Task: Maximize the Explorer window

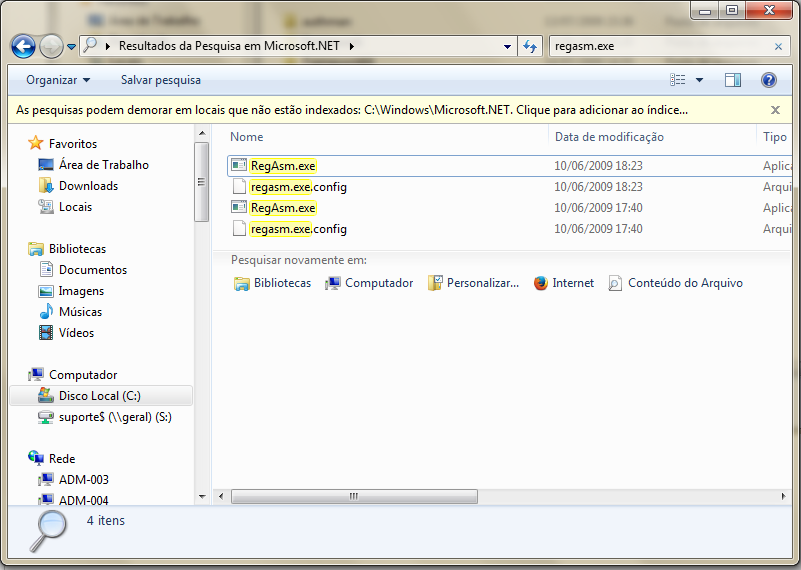Action: coord(732,10)
